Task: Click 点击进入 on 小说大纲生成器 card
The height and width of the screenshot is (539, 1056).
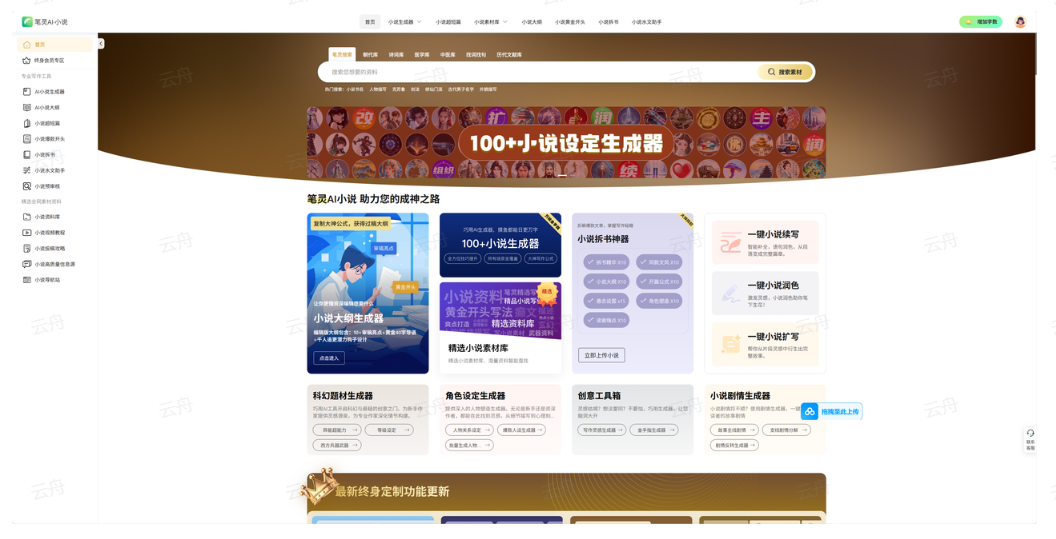Action: pyautogui.click(x=329, y=358)
